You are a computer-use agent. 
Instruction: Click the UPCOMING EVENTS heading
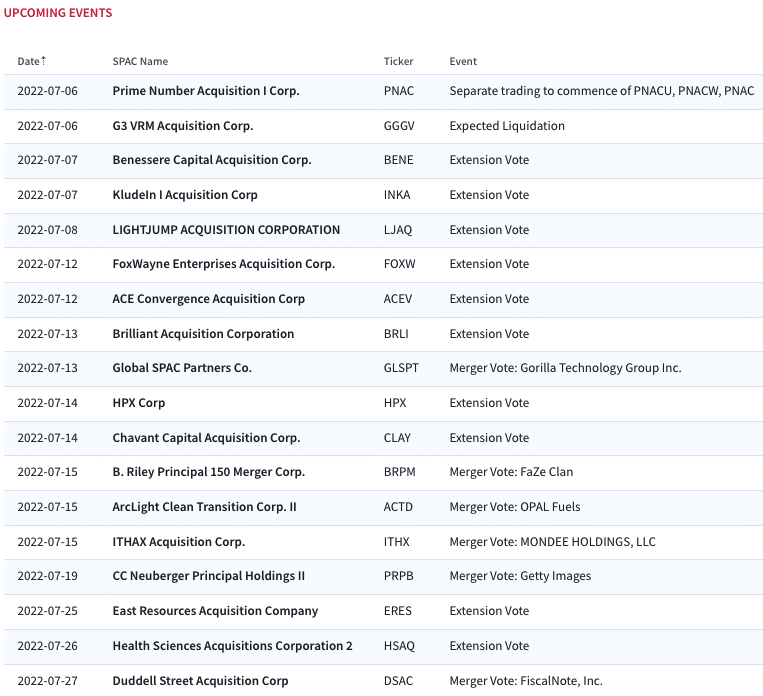[x=58, y=13]
